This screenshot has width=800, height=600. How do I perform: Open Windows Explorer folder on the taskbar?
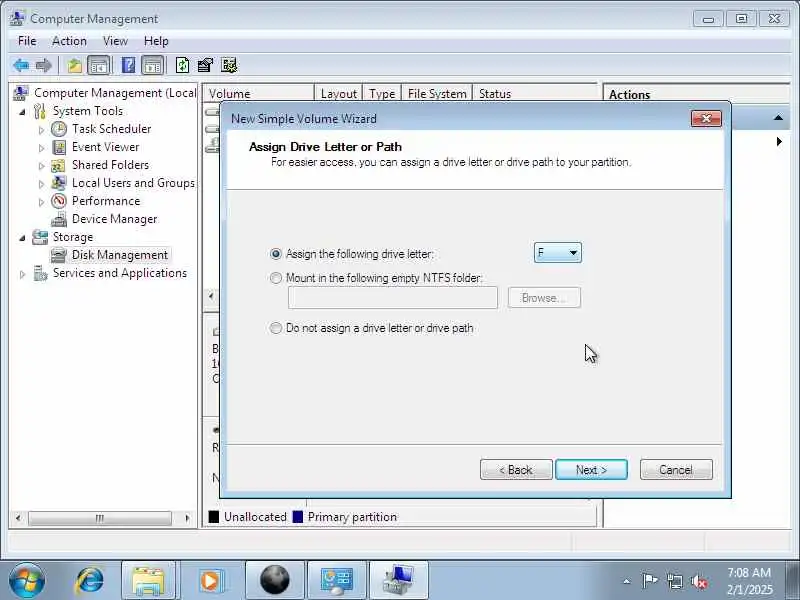pos(148,581)
